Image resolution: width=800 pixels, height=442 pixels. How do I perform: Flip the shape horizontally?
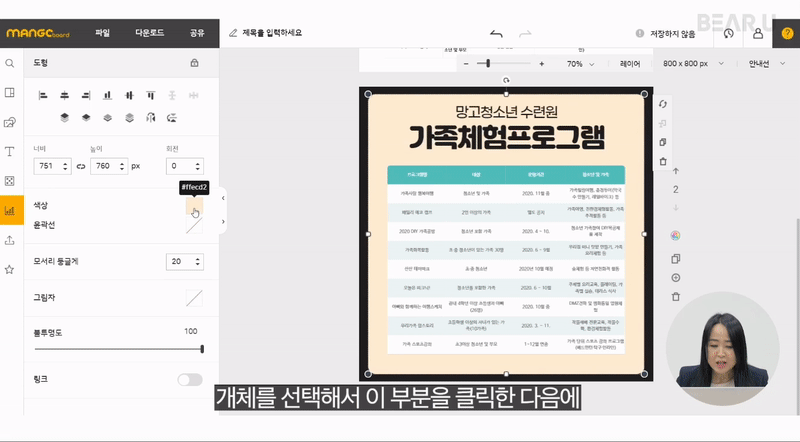click(151, 117)
